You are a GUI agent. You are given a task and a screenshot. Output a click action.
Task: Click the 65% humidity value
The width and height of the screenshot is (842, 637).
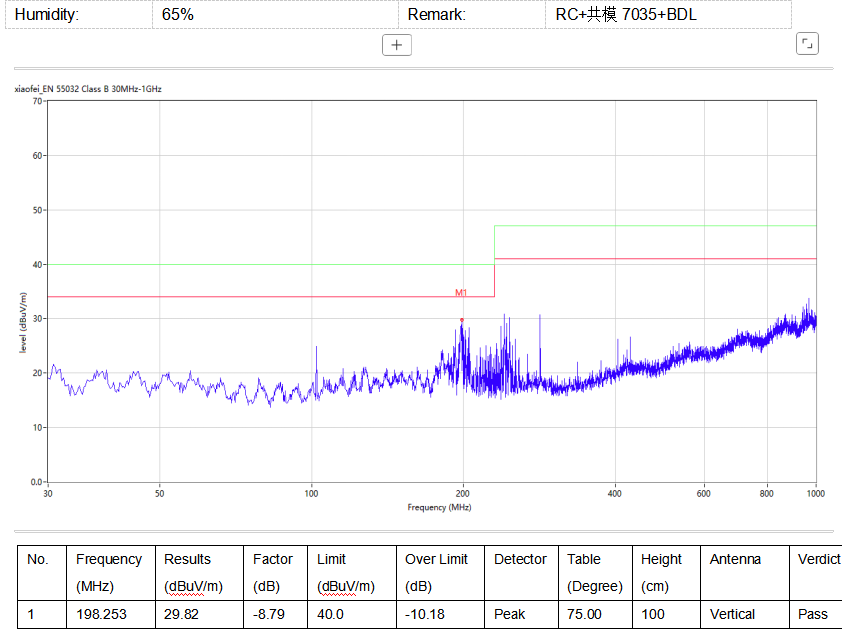point(178,15)
